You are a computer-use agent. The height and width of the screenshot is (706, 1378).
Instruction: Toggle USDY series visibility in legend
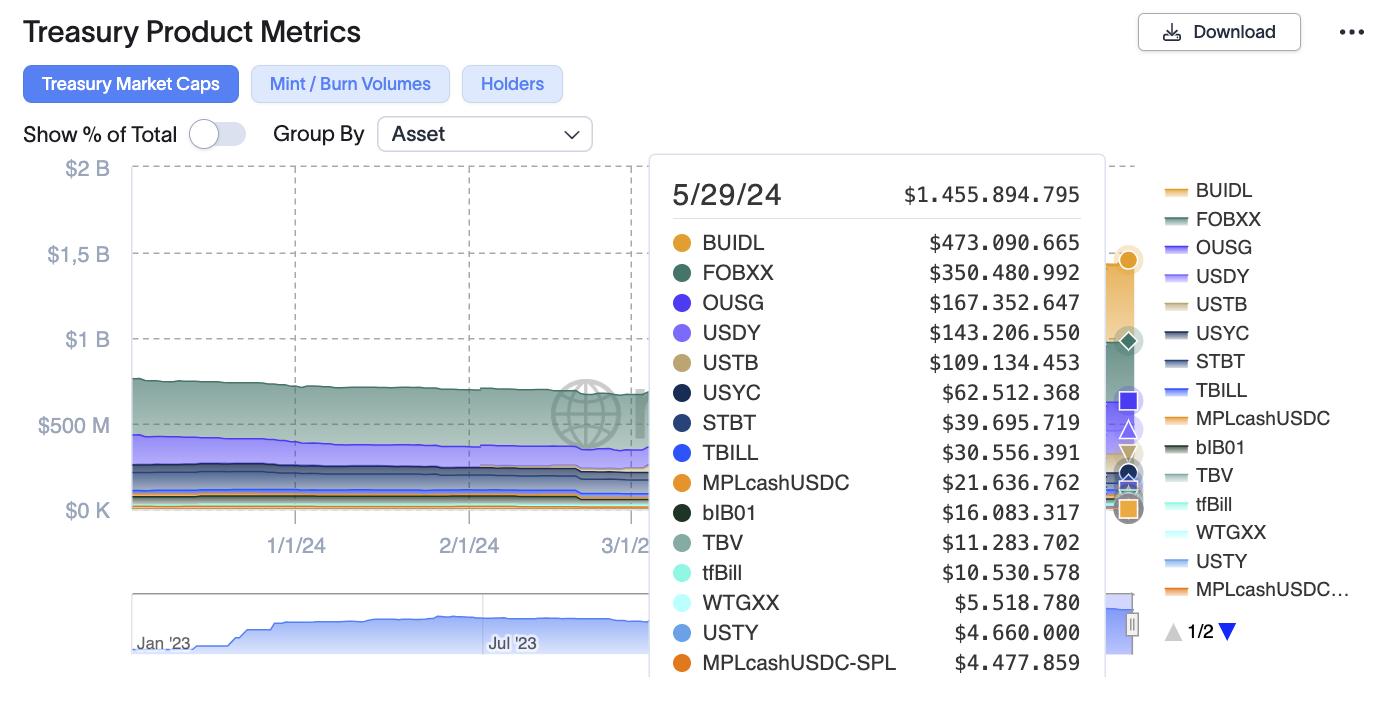click(1209, 276)
